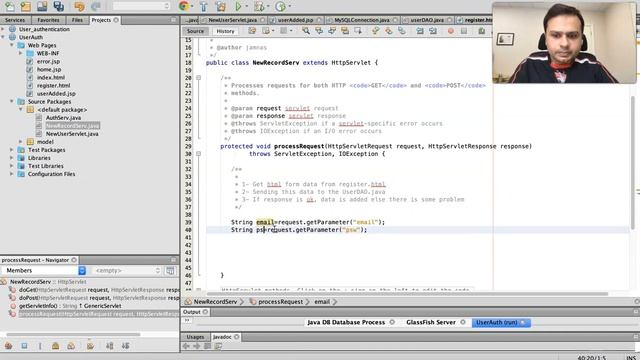Select register.html in Web Pages
Image resolution: width=640 pixels, height=360 pixels.
pos(53,85)
